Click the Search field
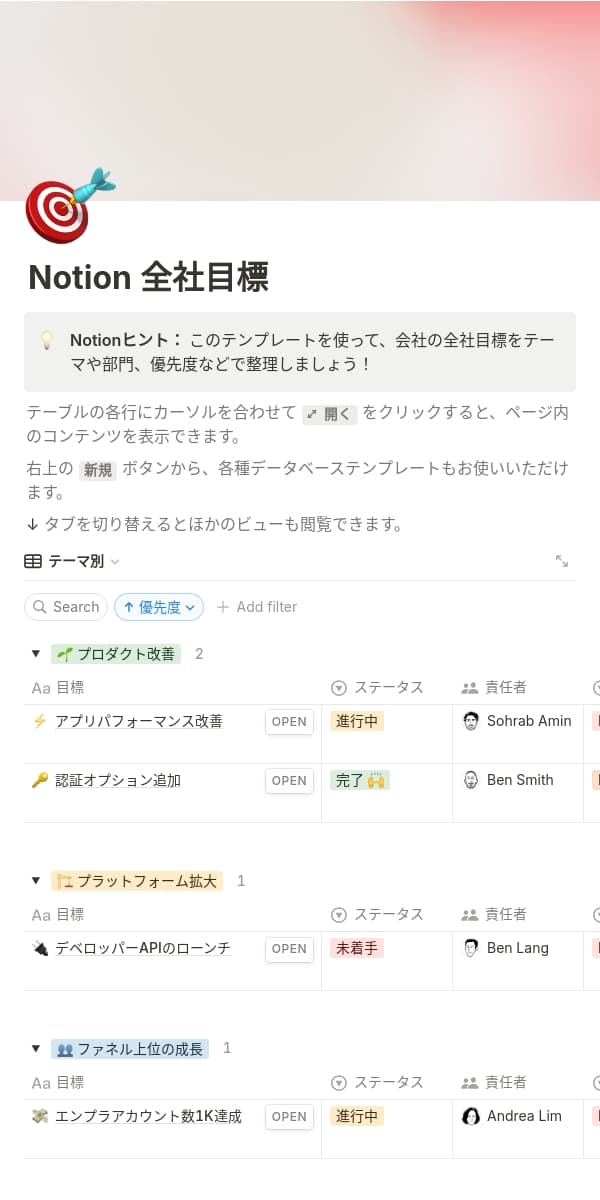 66,607
